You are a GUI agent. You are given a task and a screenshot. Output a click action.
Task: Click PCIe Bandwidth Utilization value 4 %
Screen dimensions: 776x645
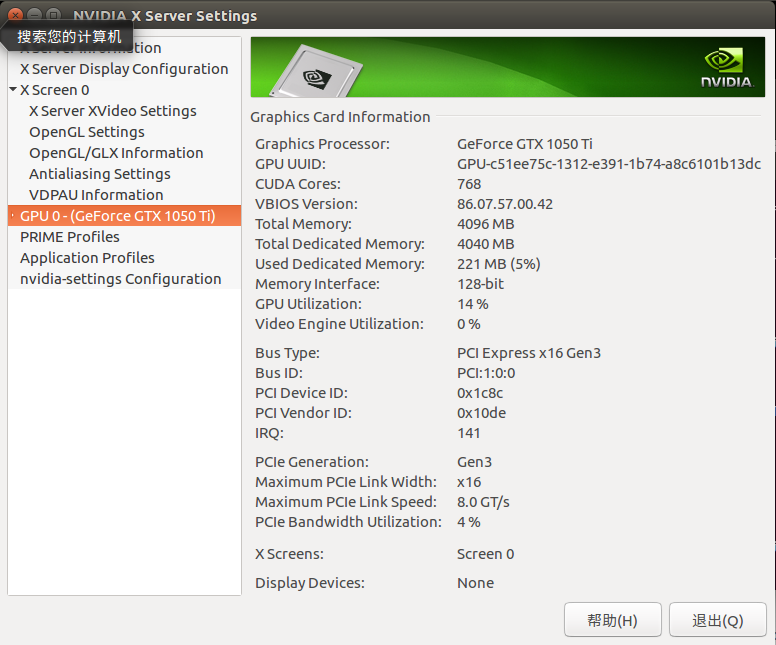[469, 522]
